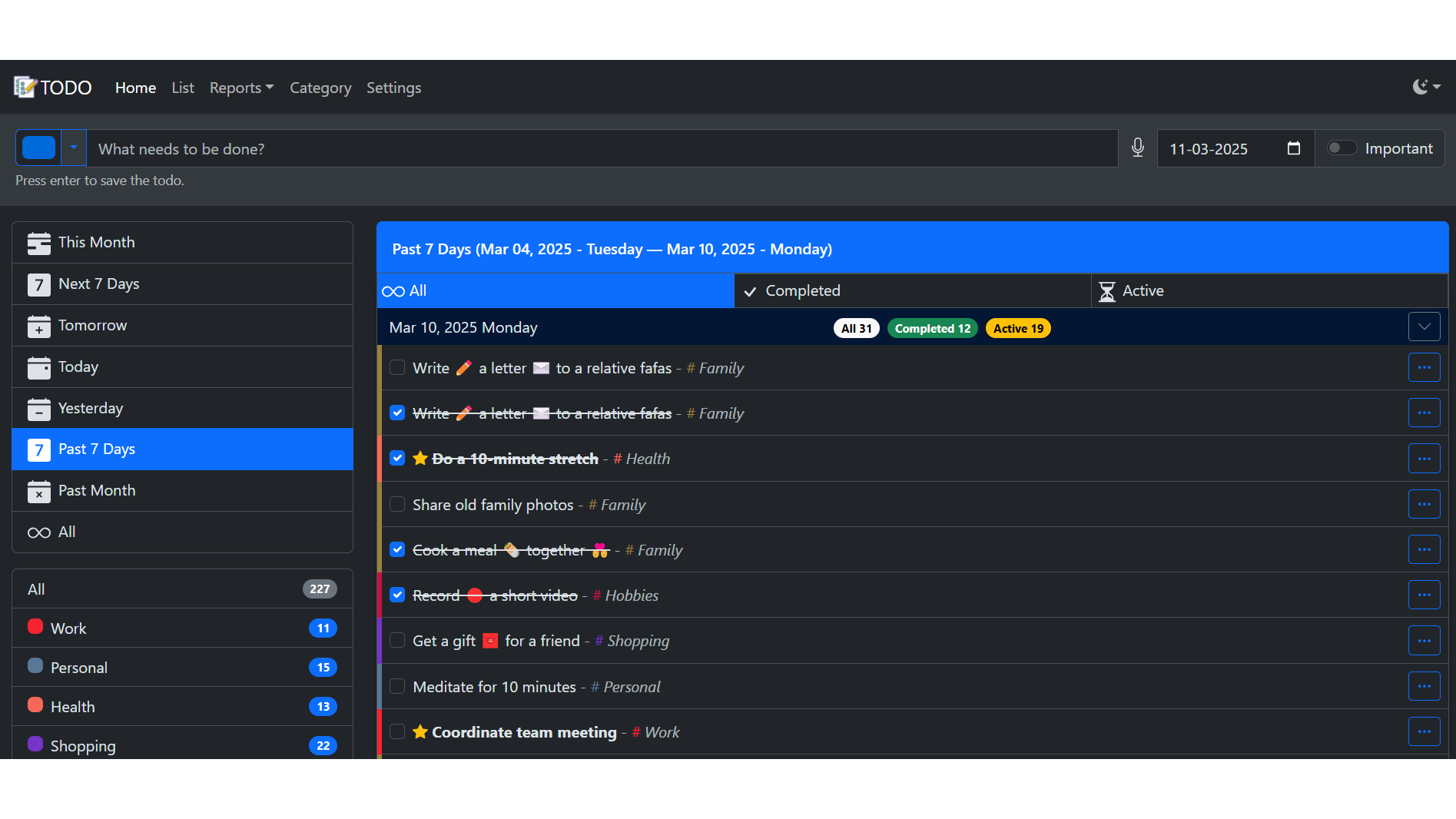Open the Reports dropdown menu
The height and width of the screenshot is (819, 1456).
(240, 88)
